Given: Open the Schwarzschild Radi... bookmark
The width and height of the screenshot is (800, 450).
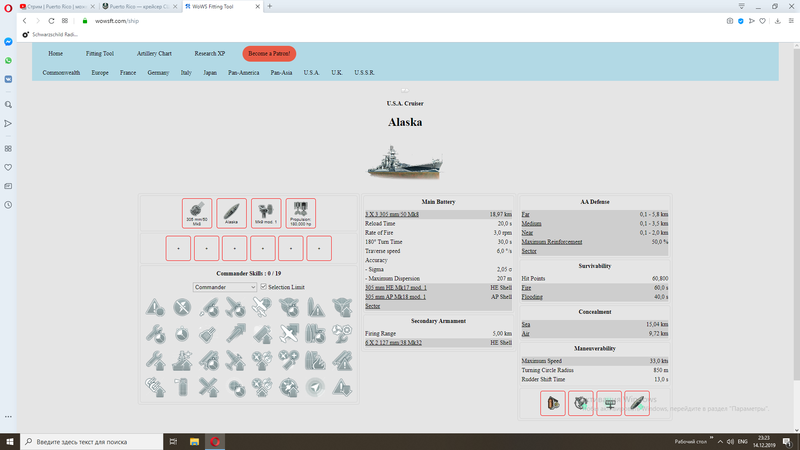Looking at the screenshot, I should (x=50, y=35).
